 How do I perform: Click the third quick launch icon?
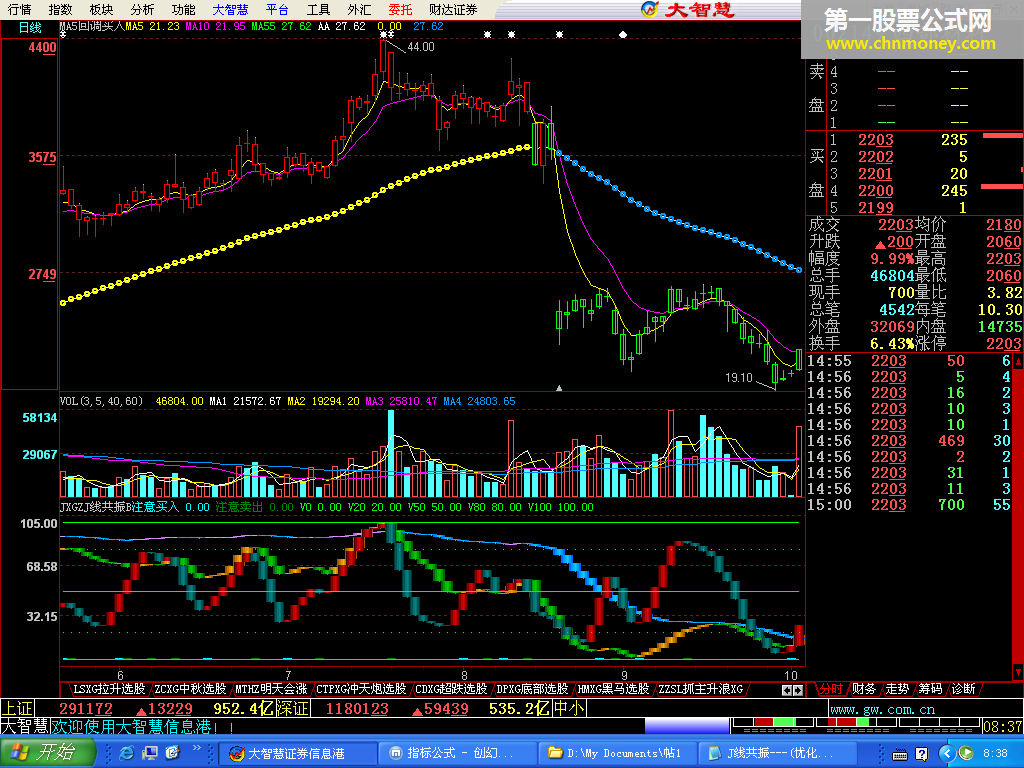pyautogui.click(x=172, y=754)
